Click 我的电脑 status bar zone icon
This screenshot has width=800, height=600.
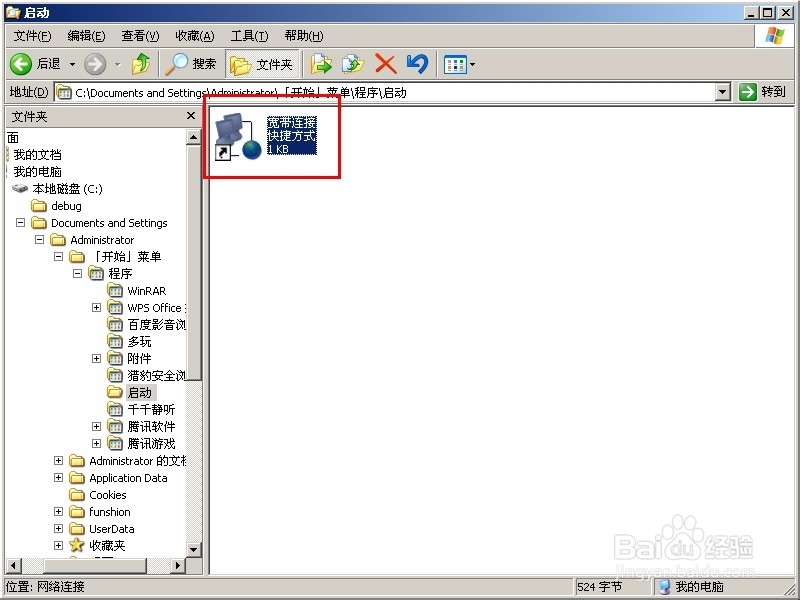(665, 587)
